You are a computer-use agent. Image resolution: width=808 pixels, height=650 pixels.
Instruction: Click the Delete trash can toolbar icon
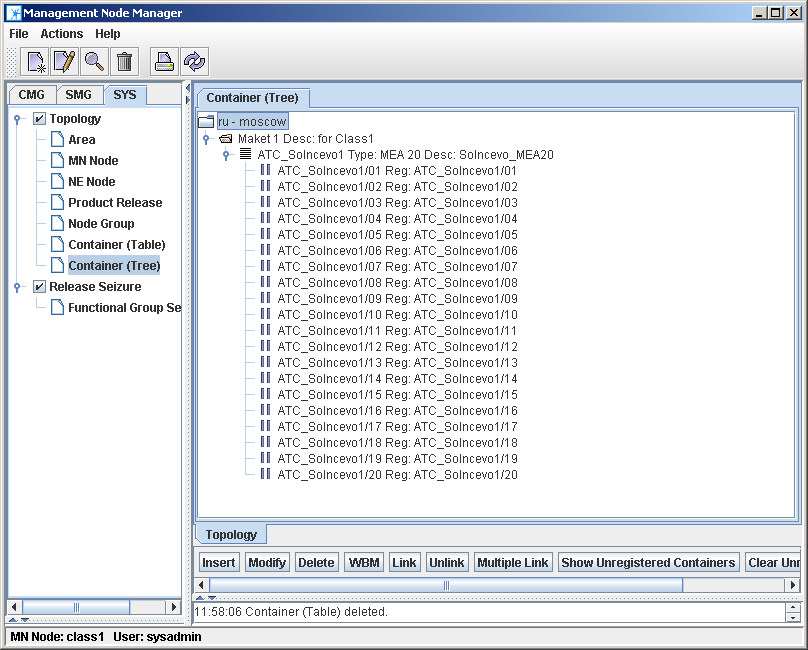125,62
